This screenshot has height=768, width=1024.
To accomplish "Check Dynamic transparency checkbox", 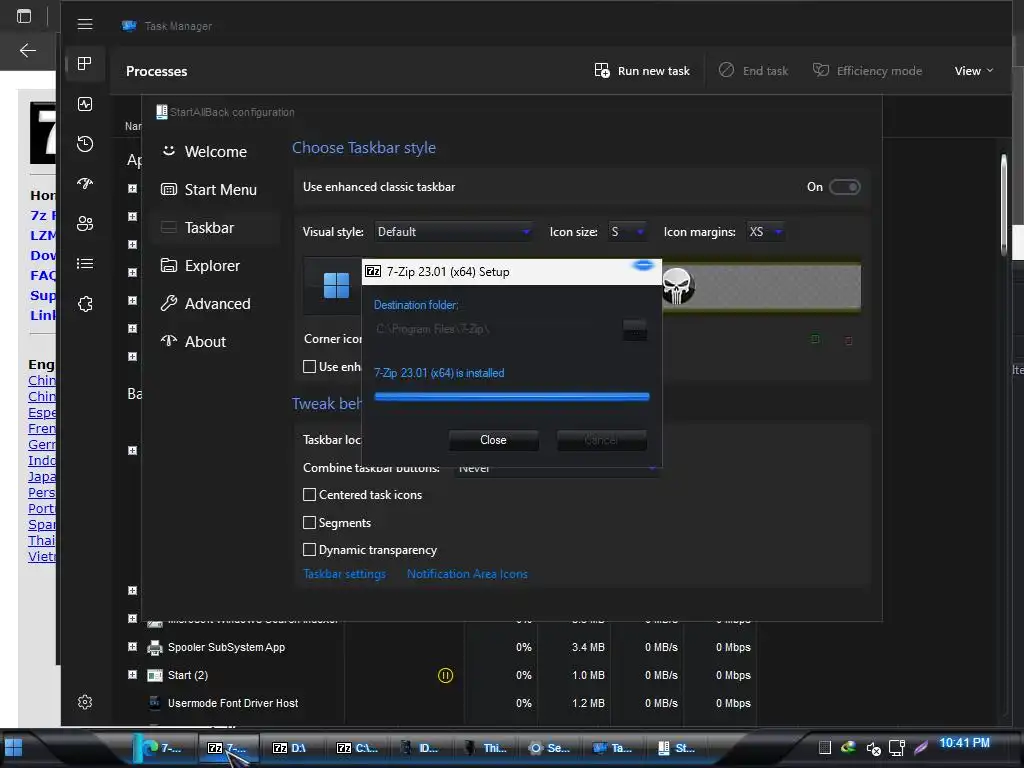I will pos(310,550).
